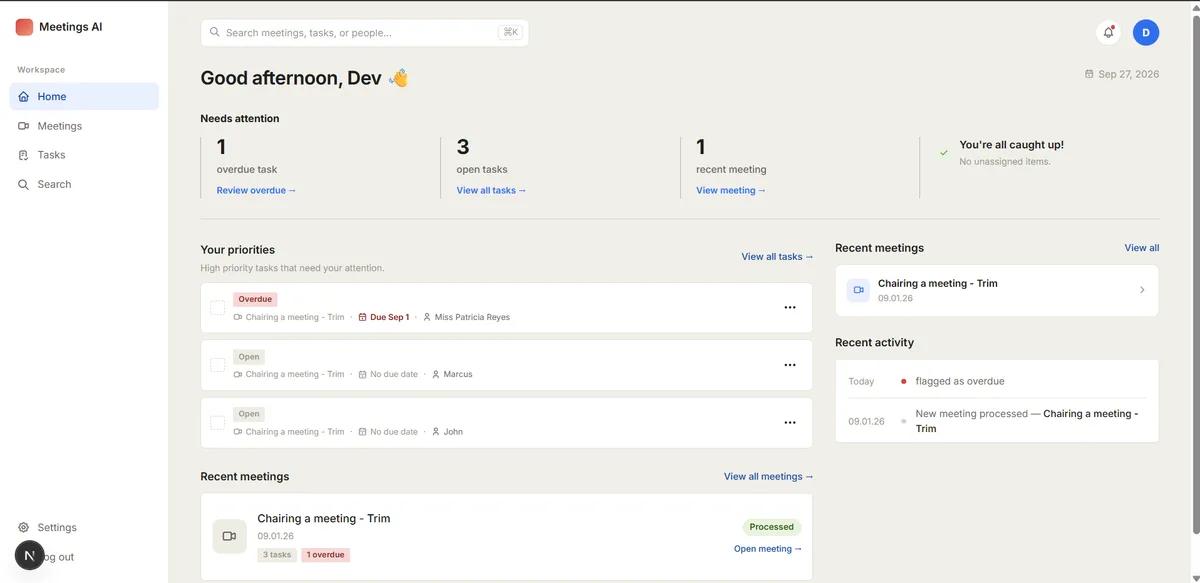Click Miss Patricia Reyes assignee name

point(472,317)
